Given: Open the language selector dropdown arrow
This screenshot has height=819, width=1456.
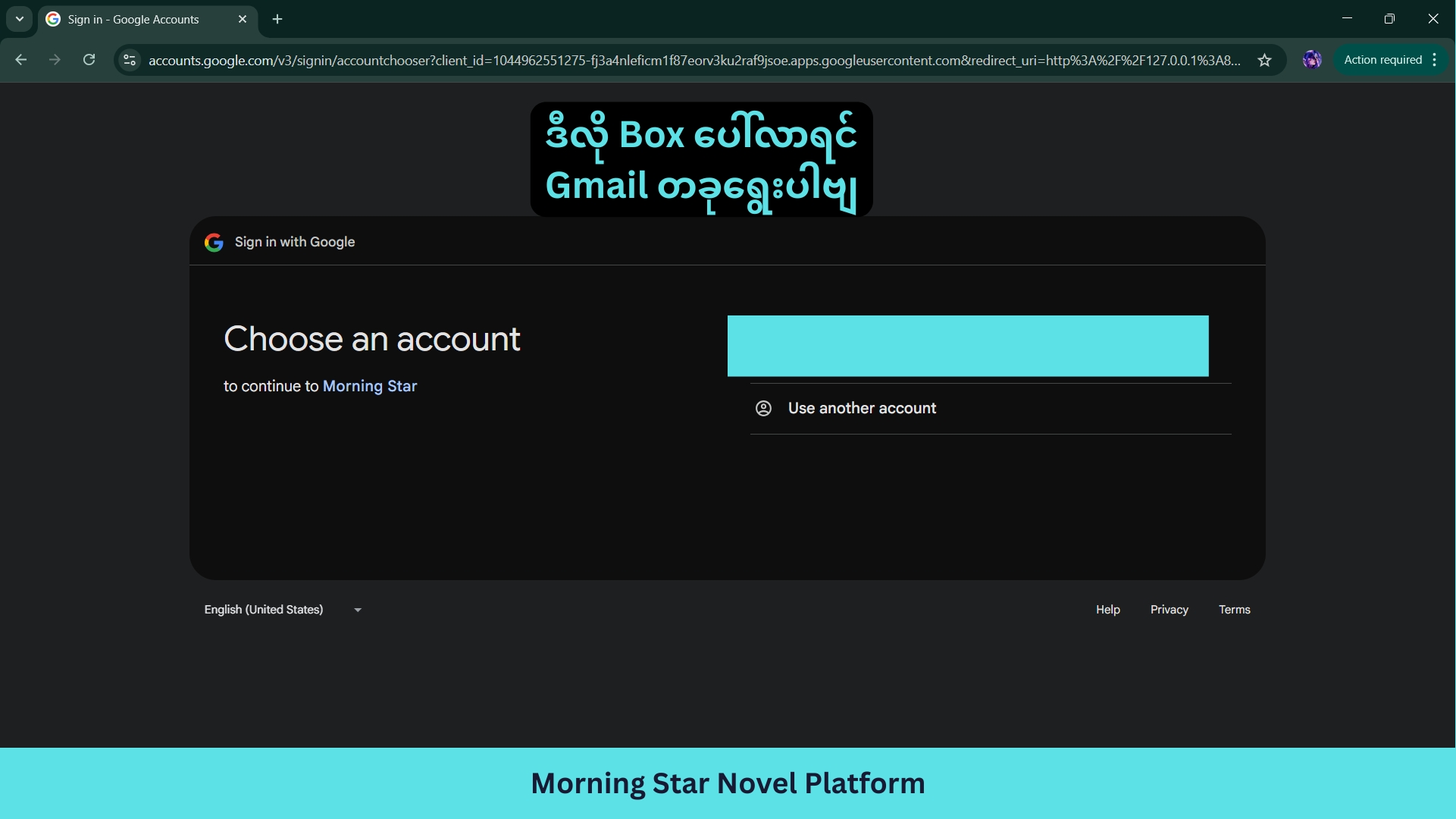Looking at the screenshot, I should [x=356, y=609].
